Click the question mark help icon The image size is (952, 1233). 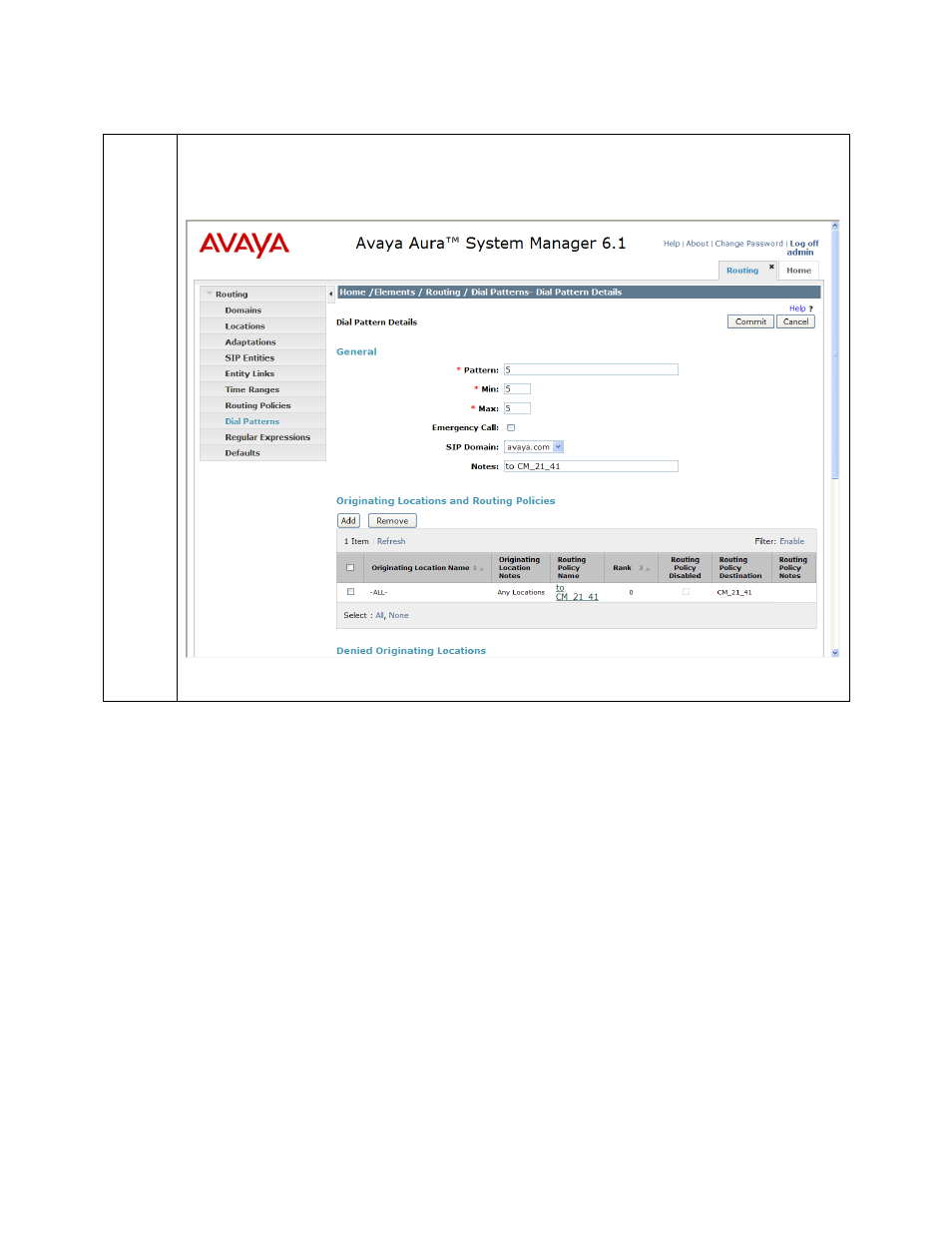tap(810, 308)
